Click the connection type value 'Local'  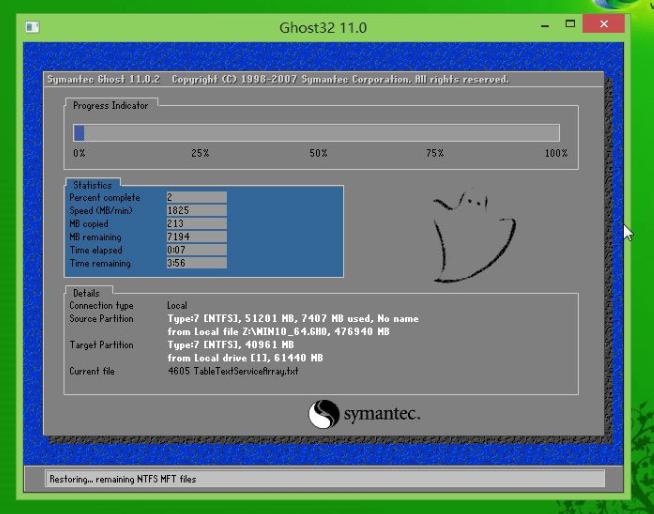(x=177, y=305)
